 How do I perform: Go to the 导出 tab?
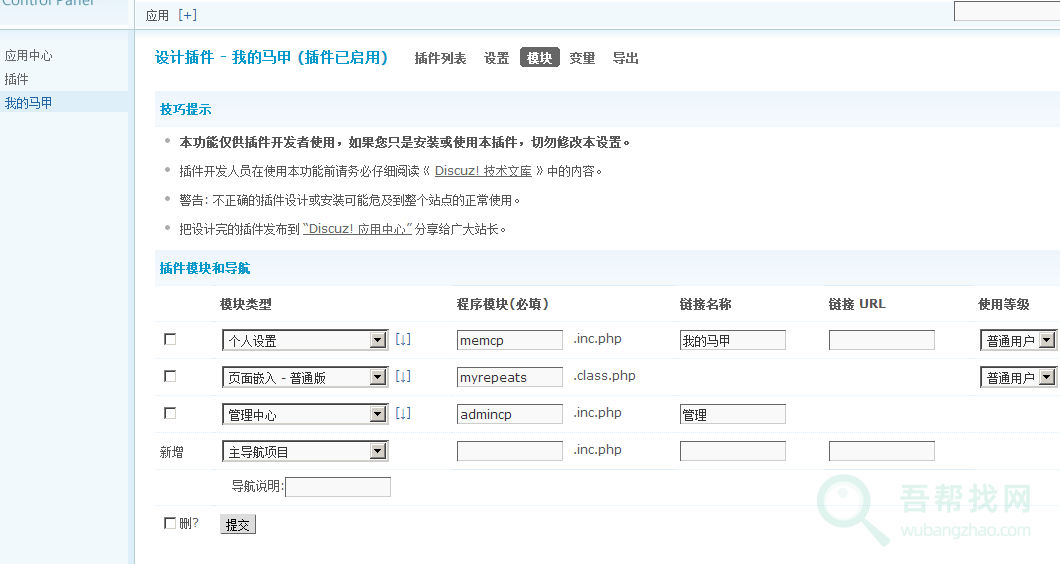(626, 58)
